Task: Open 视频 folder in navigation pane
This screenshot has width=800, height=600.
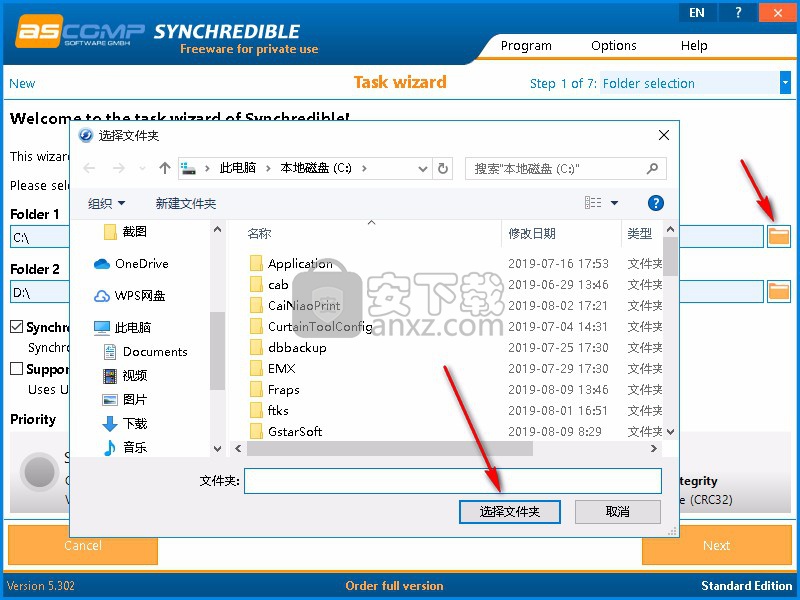Action: click(125, 376)
